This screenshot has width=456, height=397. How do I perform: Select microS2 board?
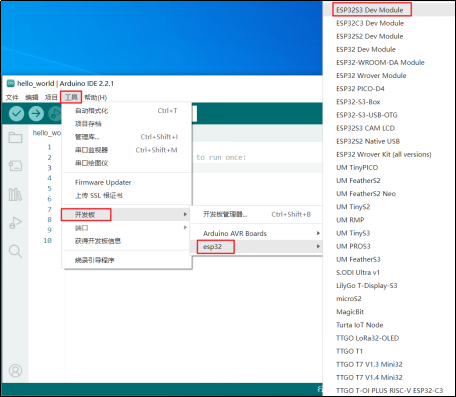[x=389, y=299]
